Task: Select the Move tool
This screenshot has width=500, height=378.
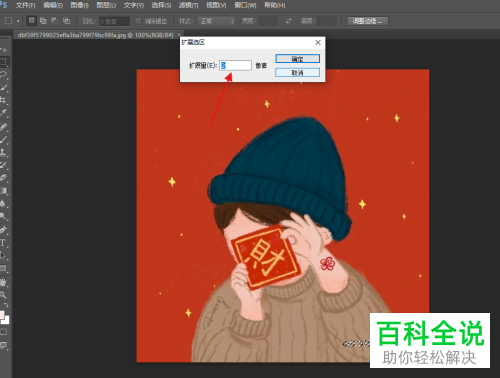Action: point(3,50)
